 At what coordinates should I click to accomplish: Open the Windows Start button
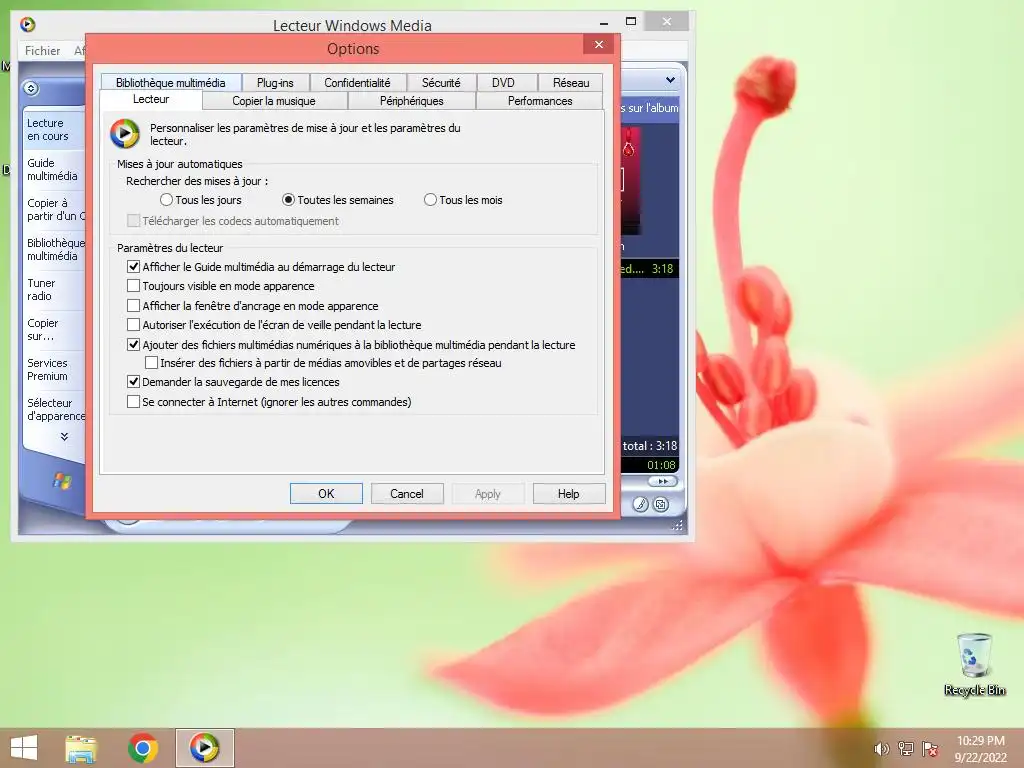[x=24, y=748]
